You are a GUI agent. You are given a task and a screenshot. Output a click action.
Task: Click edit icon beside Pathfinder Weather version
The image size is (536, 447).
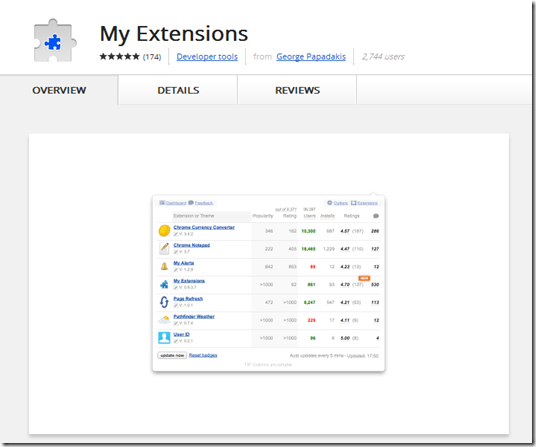pos(175,323)
